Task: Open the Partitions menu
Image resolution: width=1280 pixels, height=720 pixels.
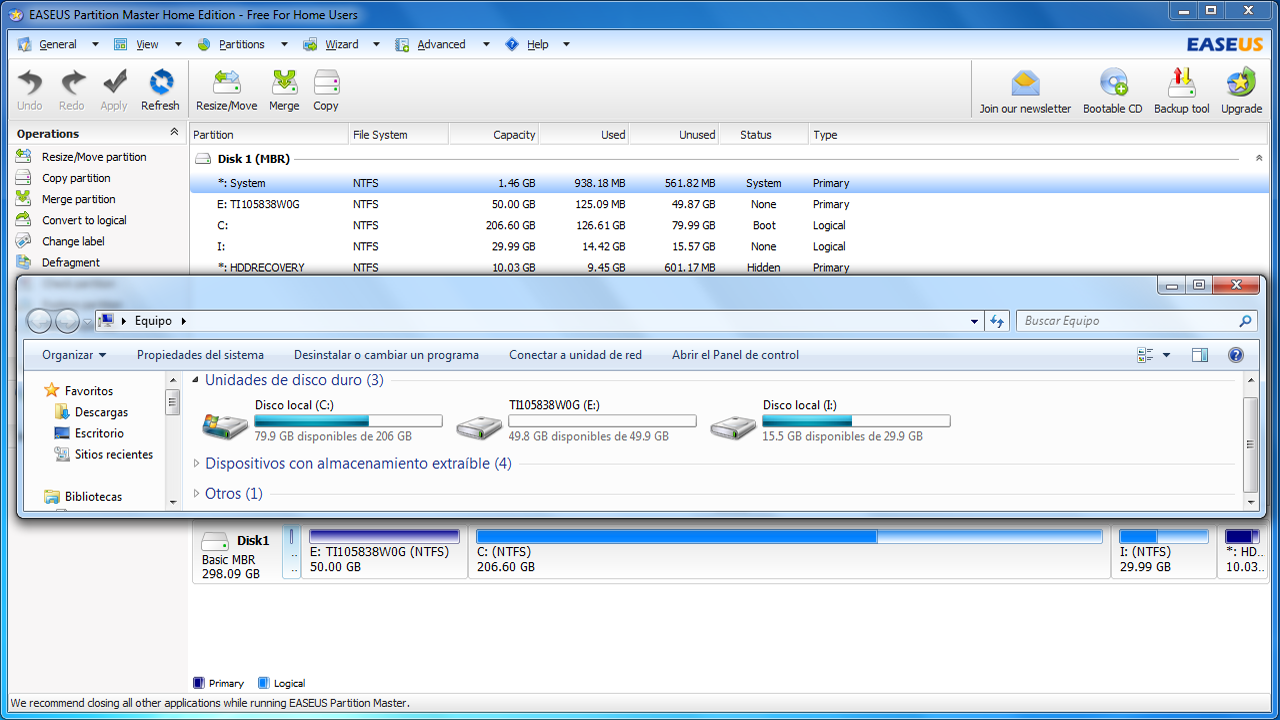Action: click(x=242, y=44)
